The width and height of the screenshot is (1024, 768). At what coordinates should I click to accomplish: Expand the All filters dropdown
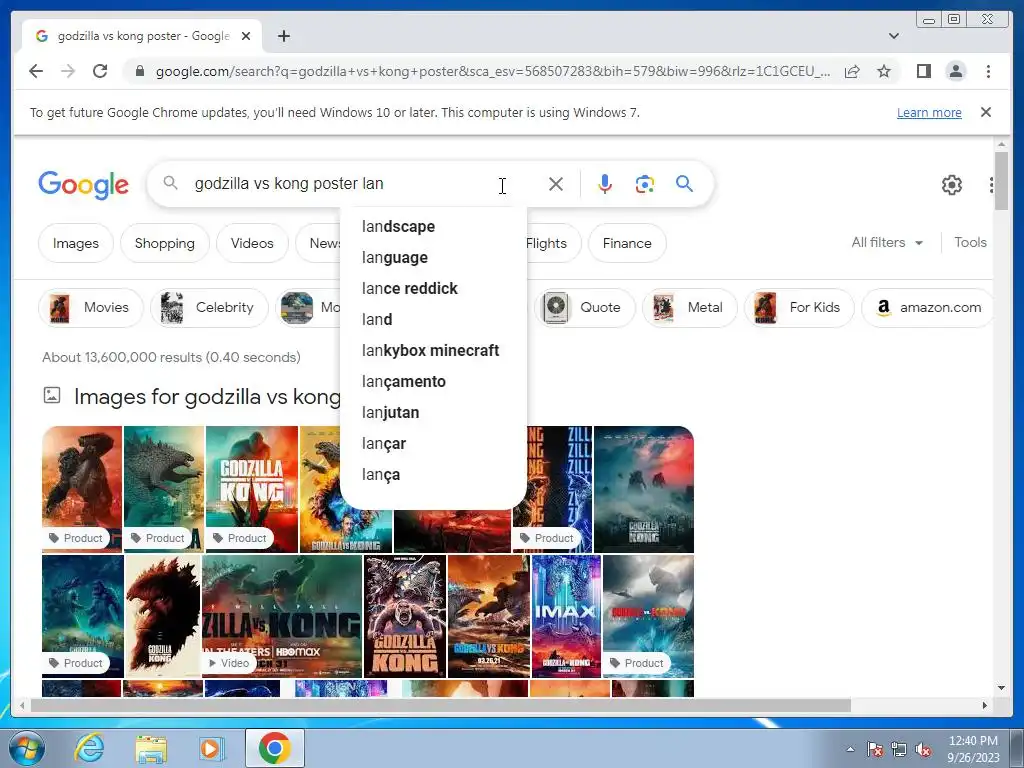[x=887, y=242]
